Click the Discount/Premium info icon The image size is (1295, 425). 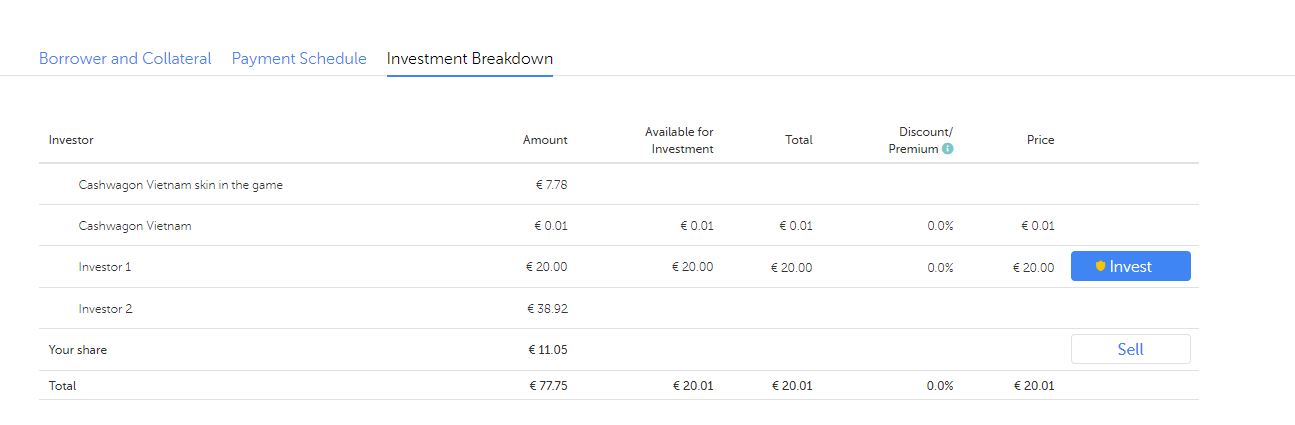(947, 149)
